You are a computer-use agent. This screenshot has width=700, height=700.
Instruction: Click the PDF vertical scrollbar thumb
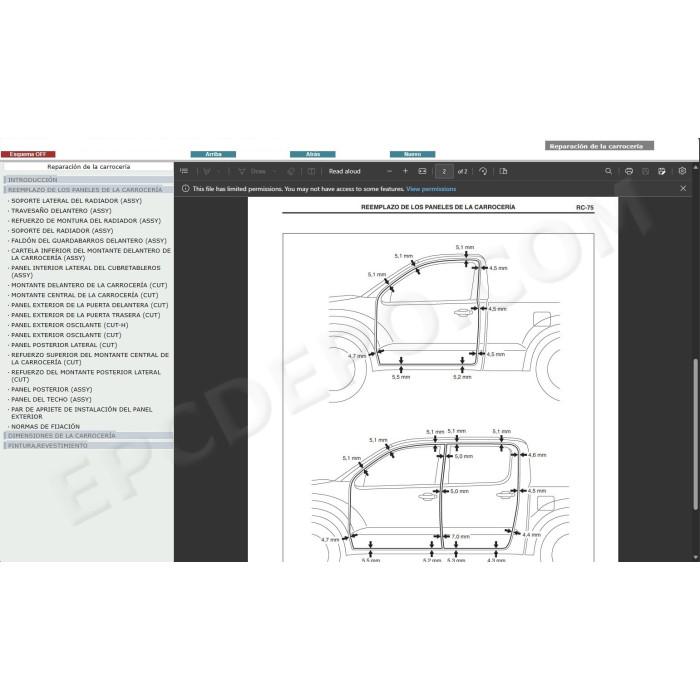click(x=696, y=434)
